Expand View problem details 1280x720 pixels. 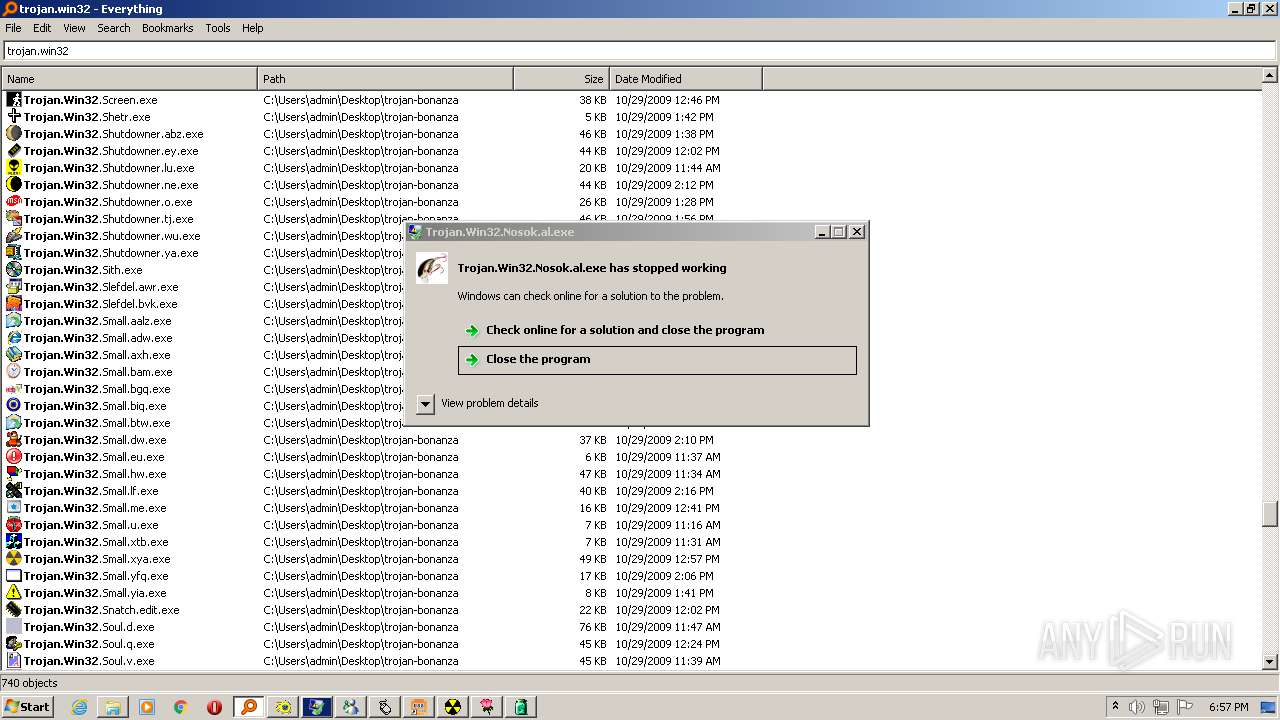478,403
